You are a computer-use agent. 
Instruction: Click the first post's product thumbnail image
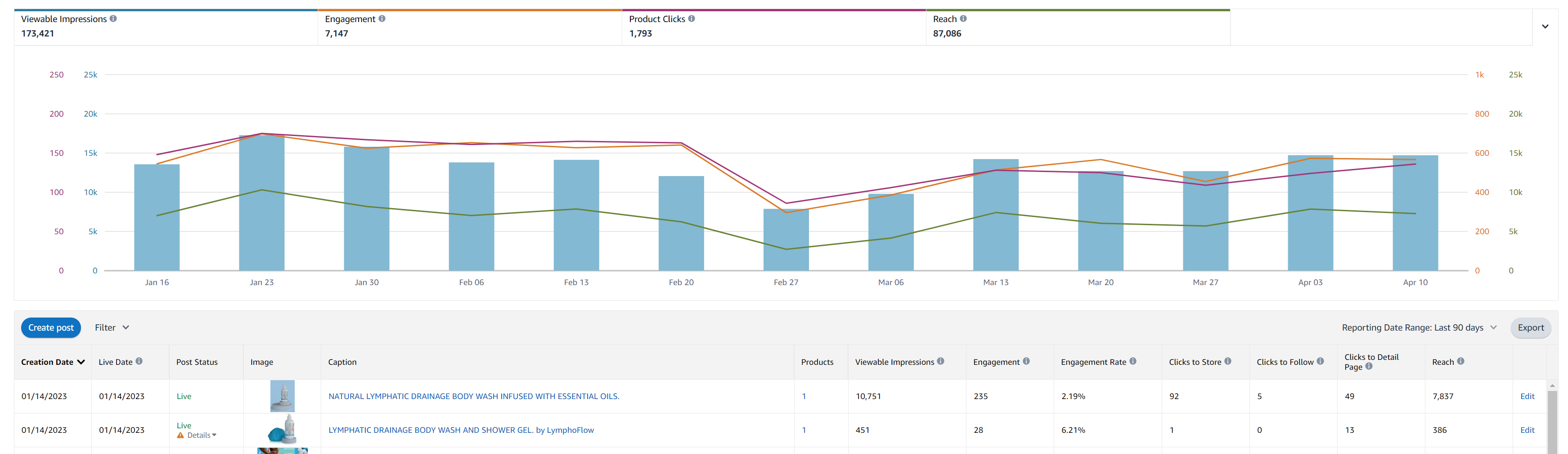pos(283,396)
